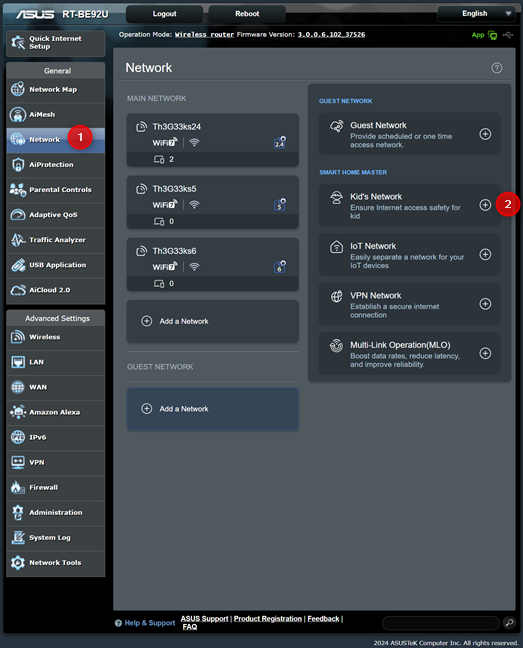This screenshot has height=648, width=523.
Task: Click the IPv6 icon in sidebar
Action: pos(18,437)
